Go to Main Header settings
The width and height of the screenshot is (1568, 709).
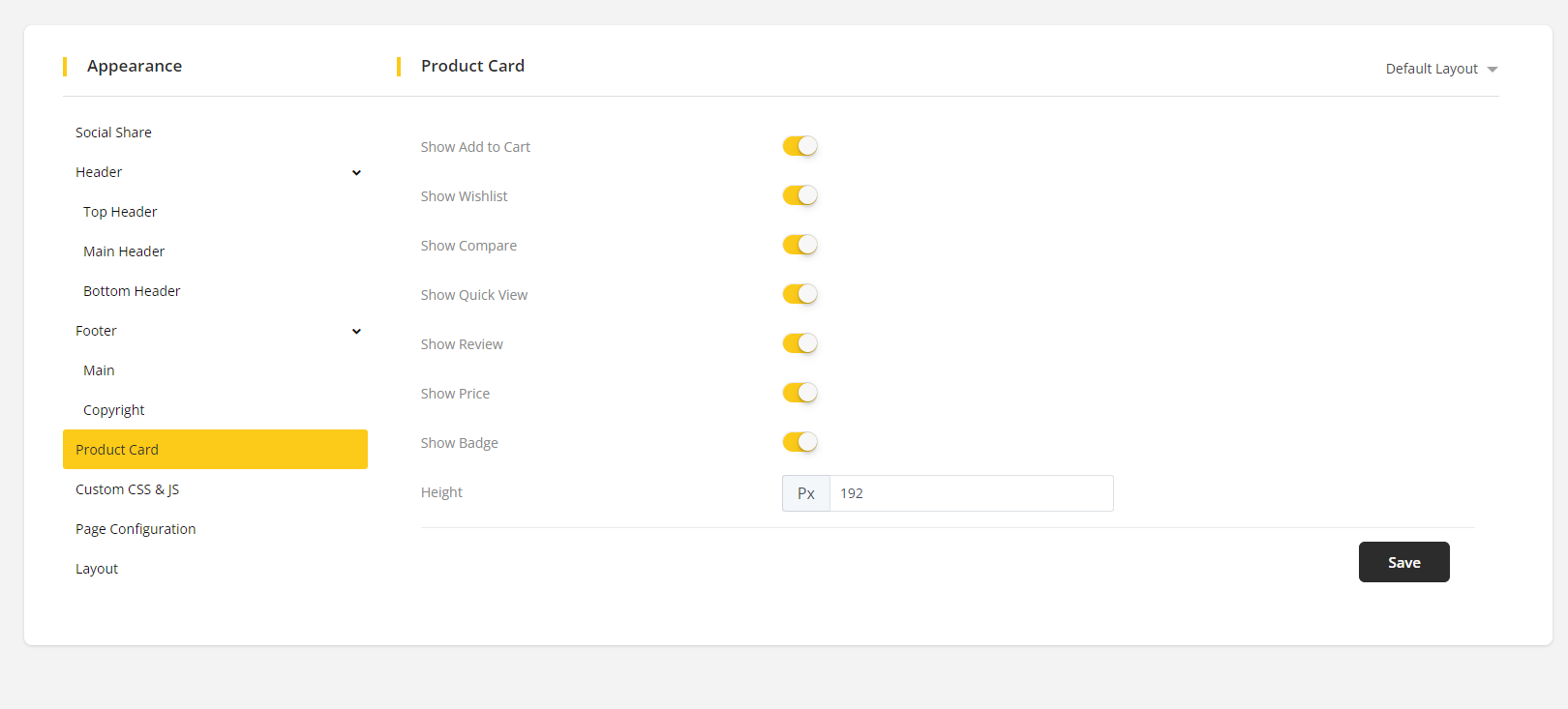click(x=124, y=251)
